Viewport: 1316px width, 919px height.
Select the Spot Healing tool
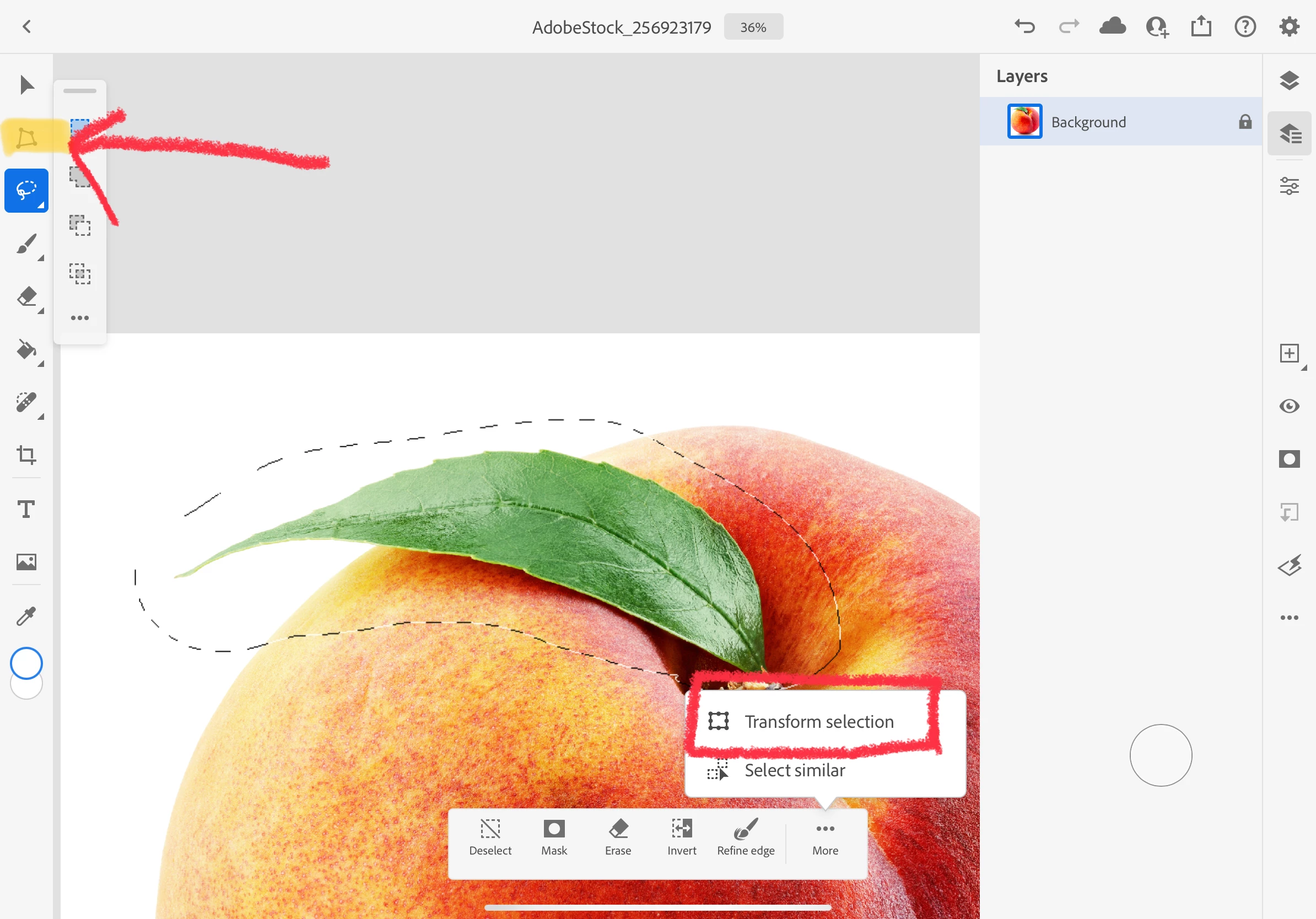(26, 402)
